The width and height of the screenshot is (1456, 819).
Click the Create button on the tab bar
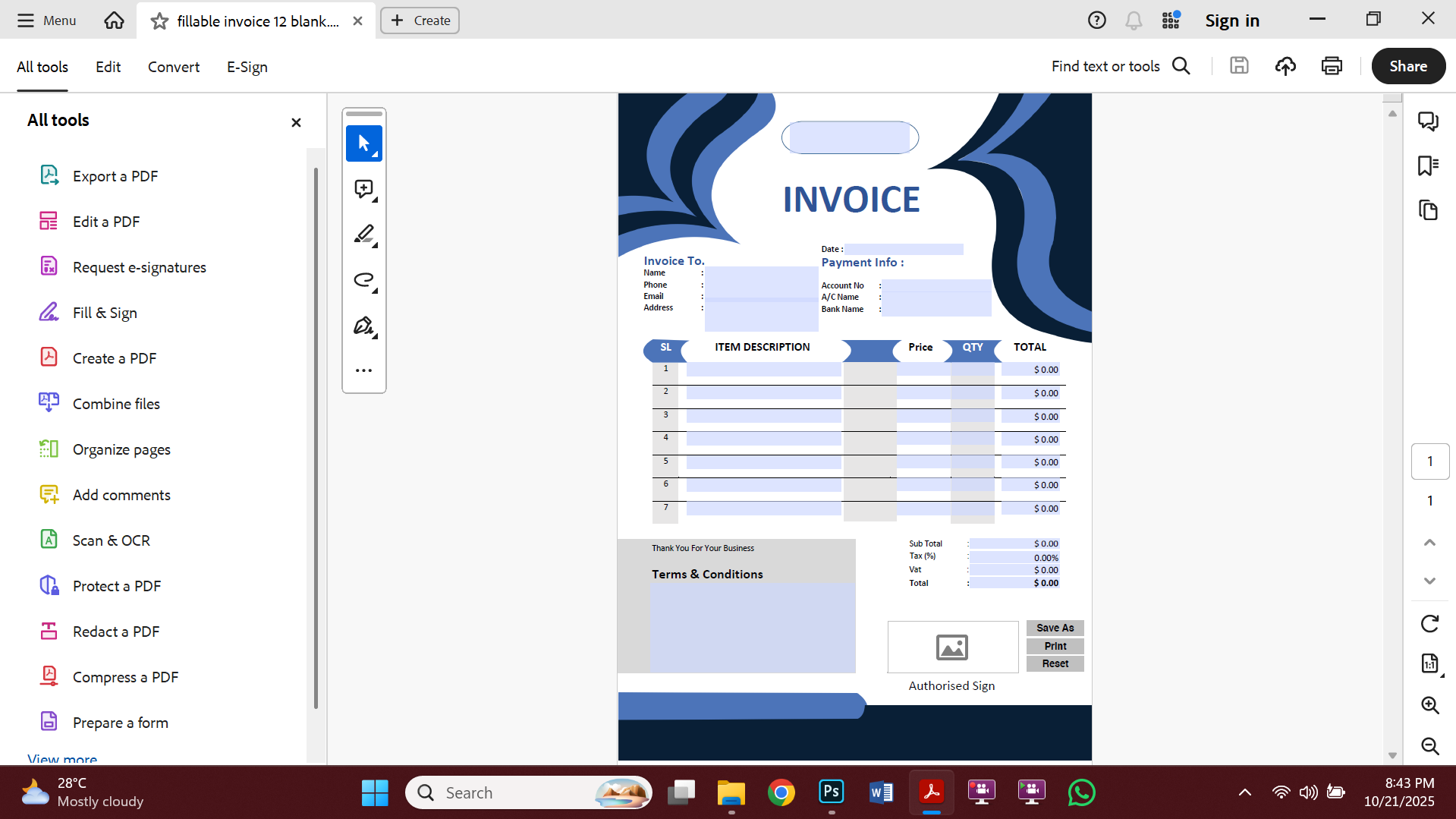(x=420, y=20)
